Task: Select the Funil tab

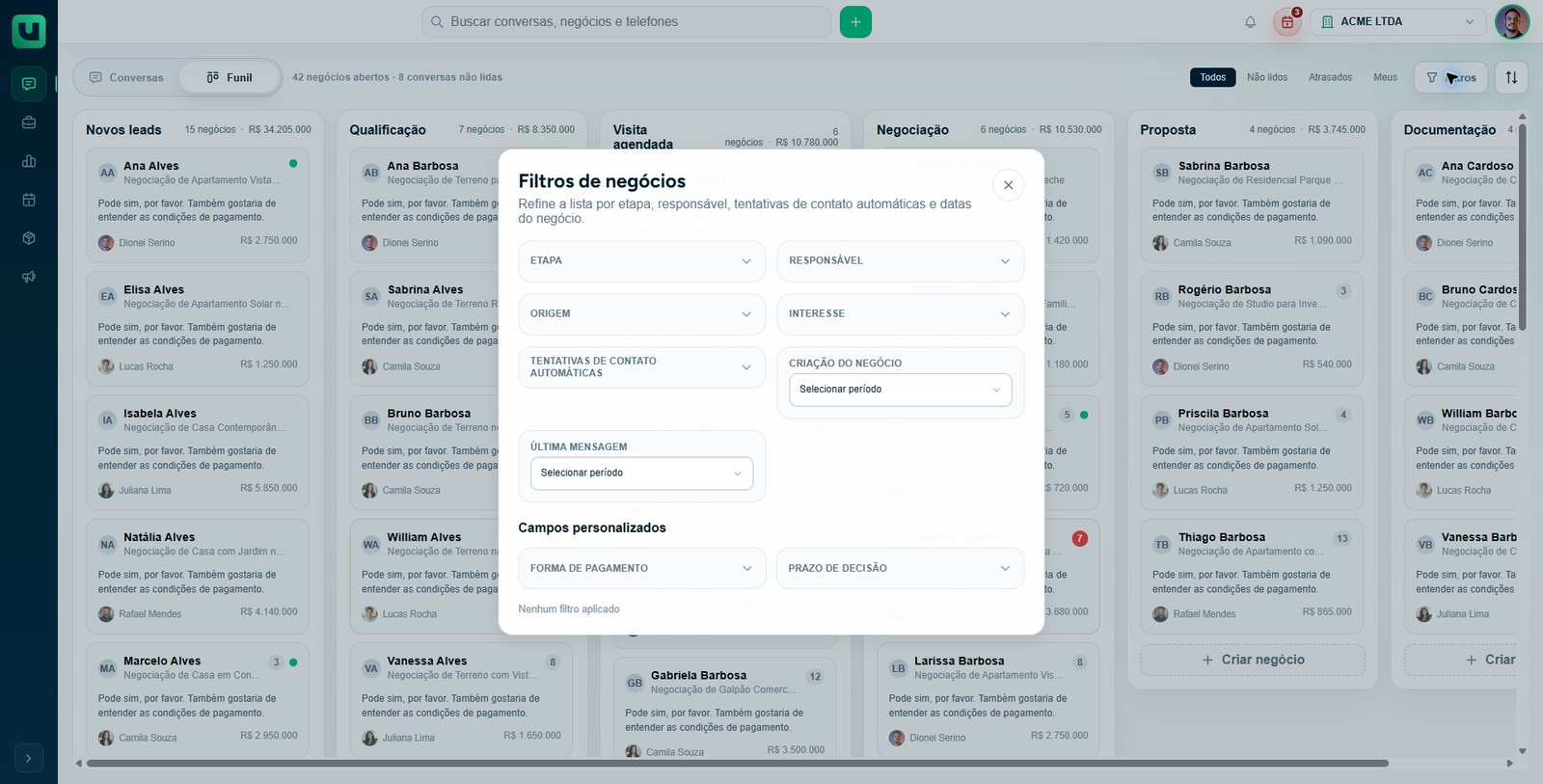Action: [x=230, y=78]
